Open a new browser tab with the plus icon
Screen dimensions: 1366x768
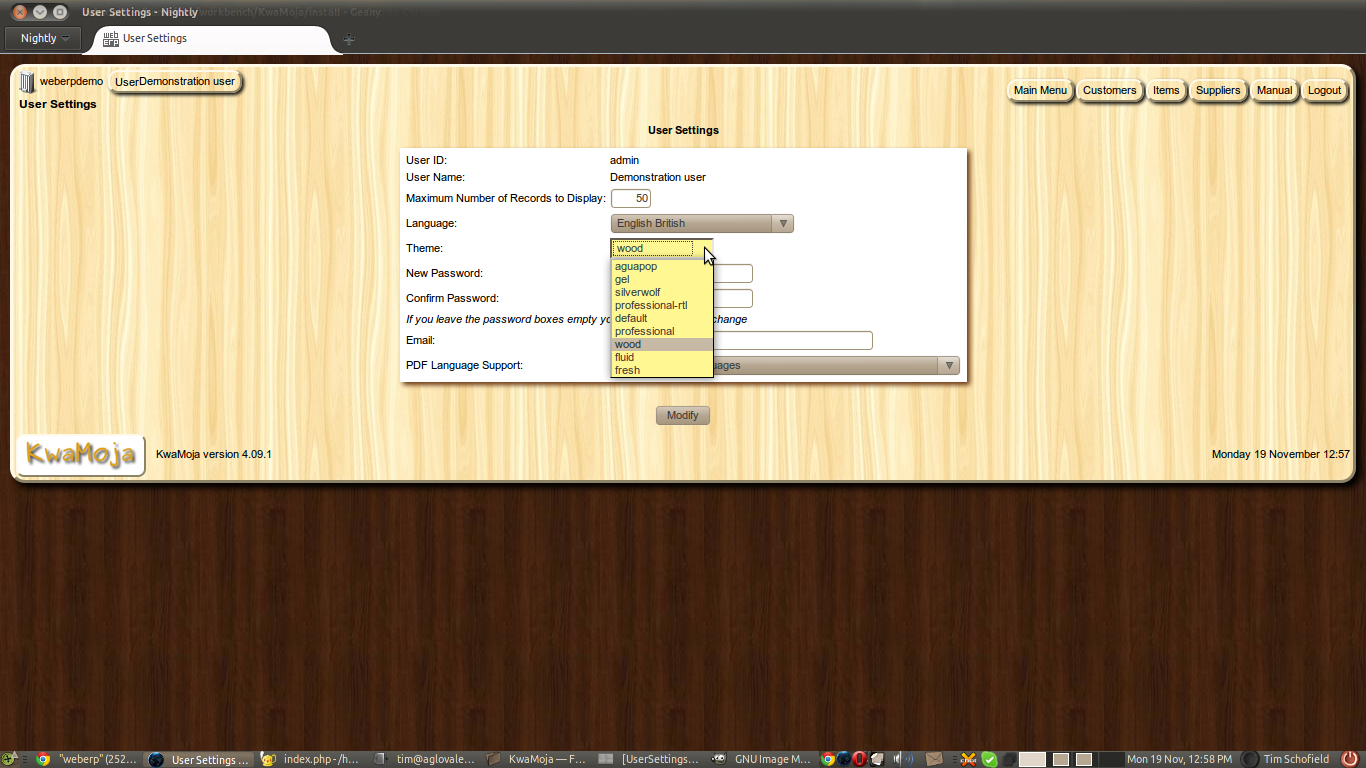(x=349, y=38)
